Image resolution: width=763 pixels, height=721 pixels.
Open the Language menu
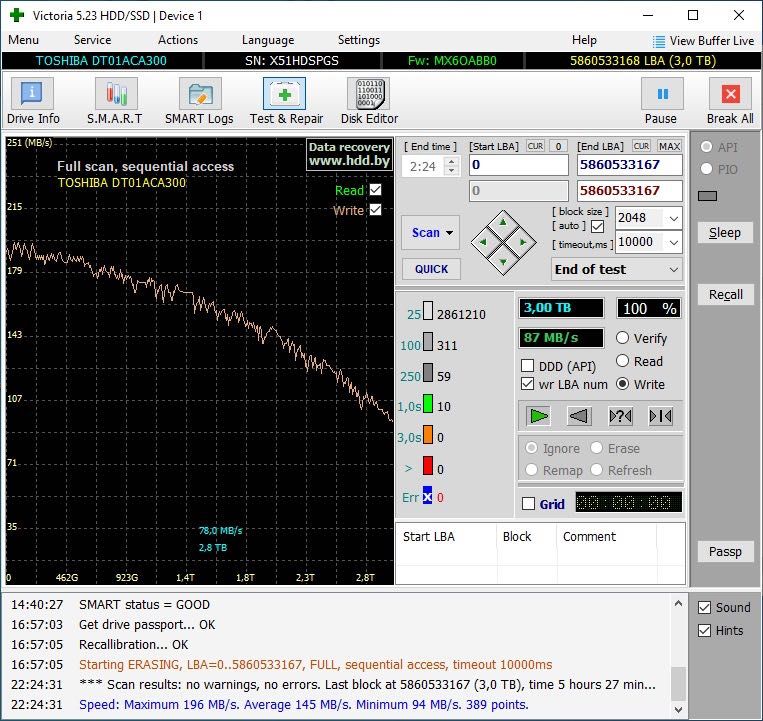[x=268, y=40]
